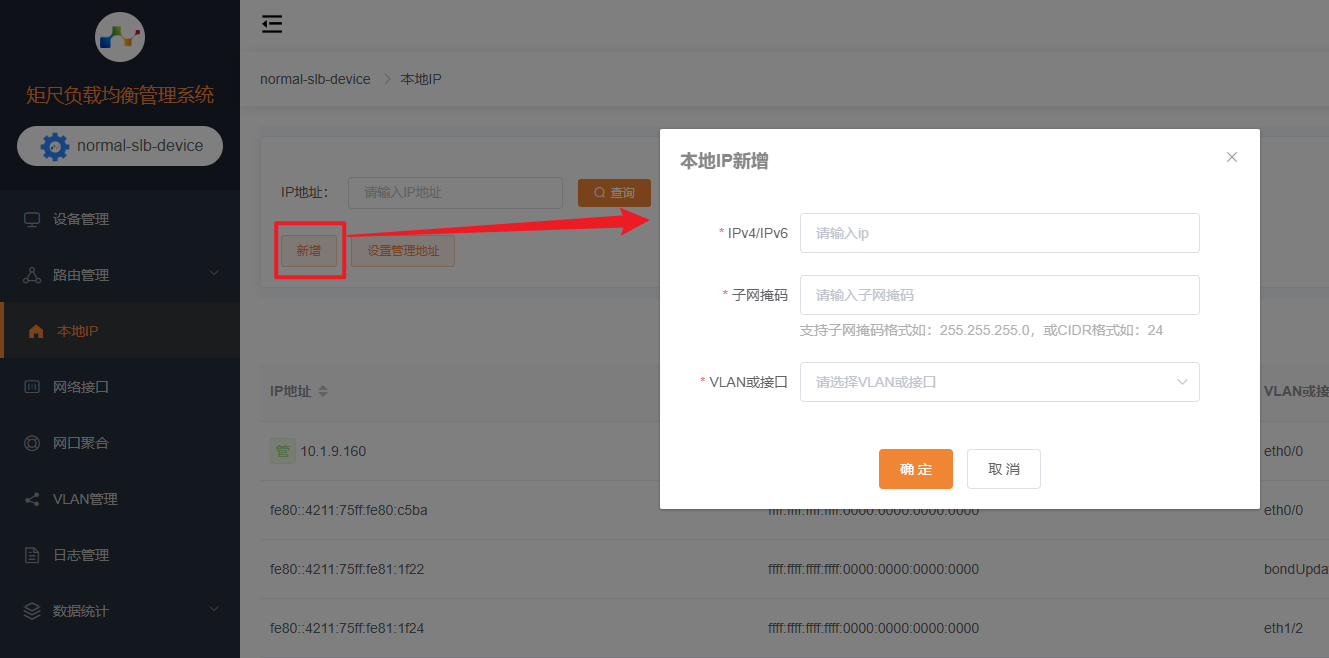Click the system logo at top left

click(119, 37)
